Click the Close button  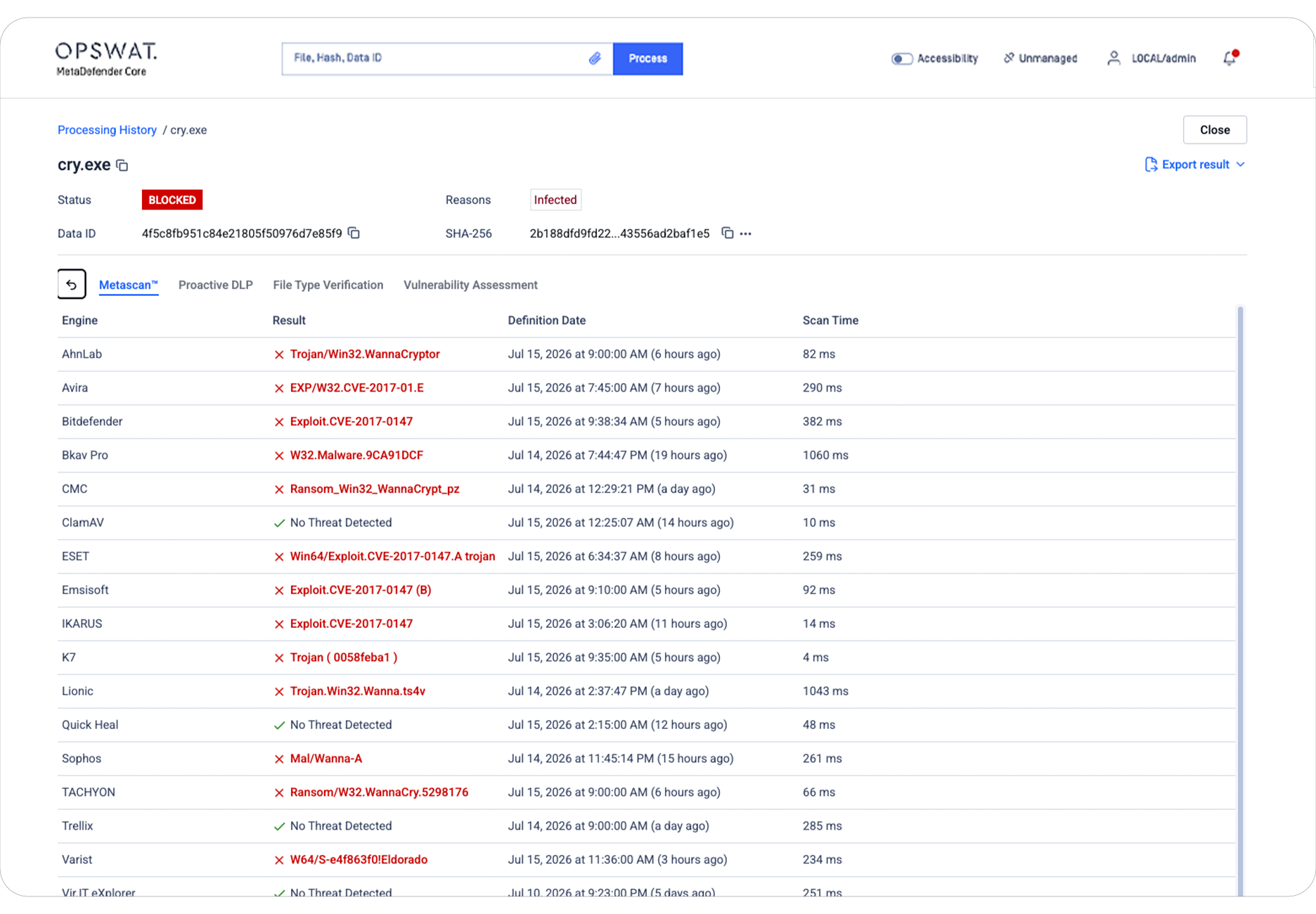tap(1215, 130)
